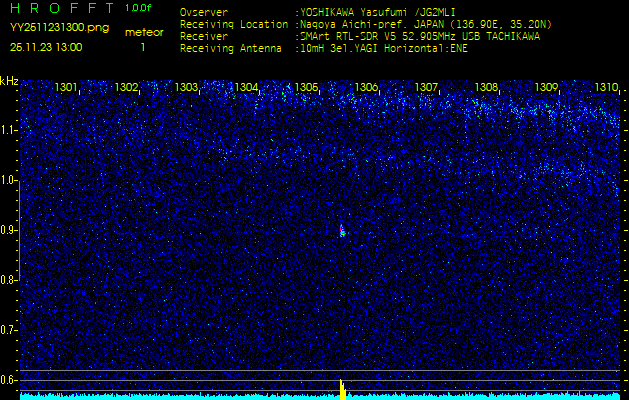Click the 0.9 frequency axis label

click(9, 230)
